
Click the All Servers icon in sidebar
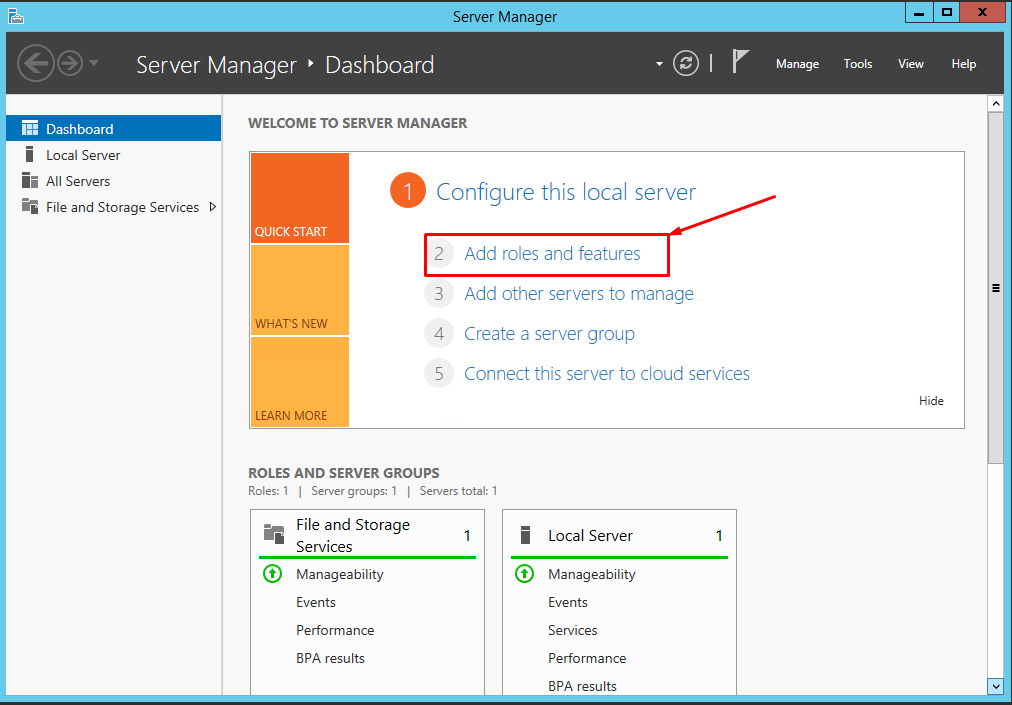click(x=30, y=181)
